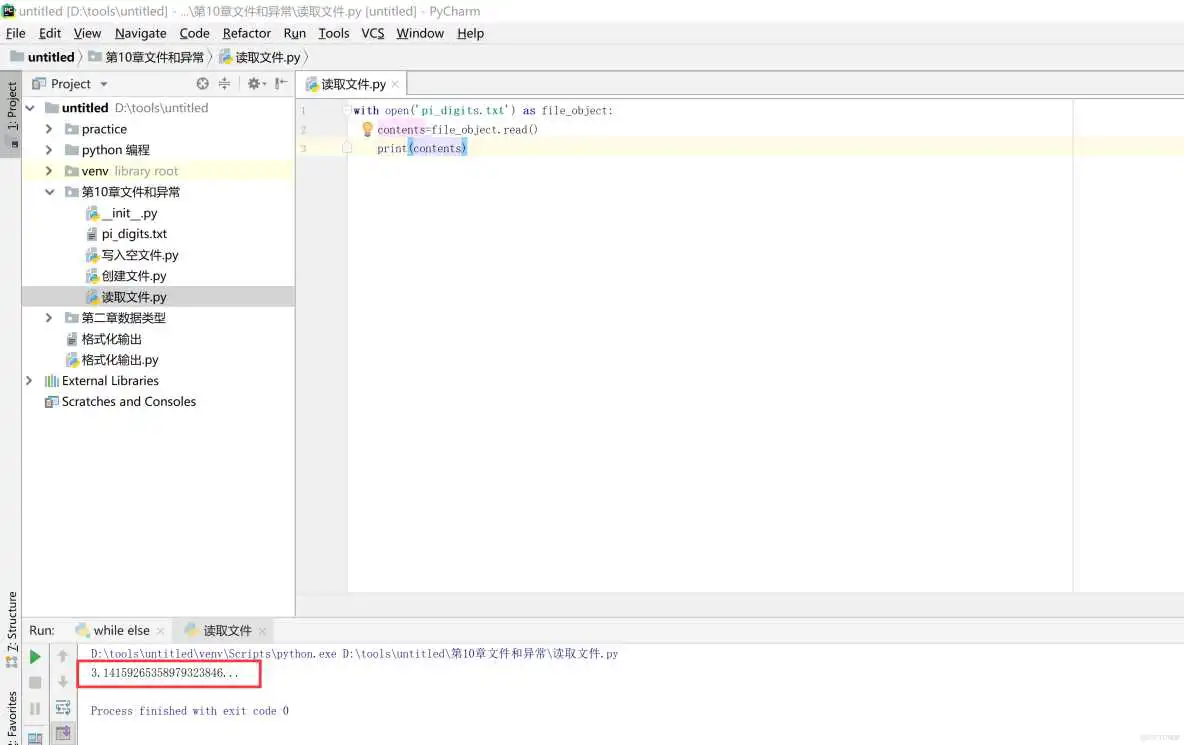The height and width of the screenshot is (745, 1184).
Task: Rerun the script in the Run panel
Action: point(33,656)
